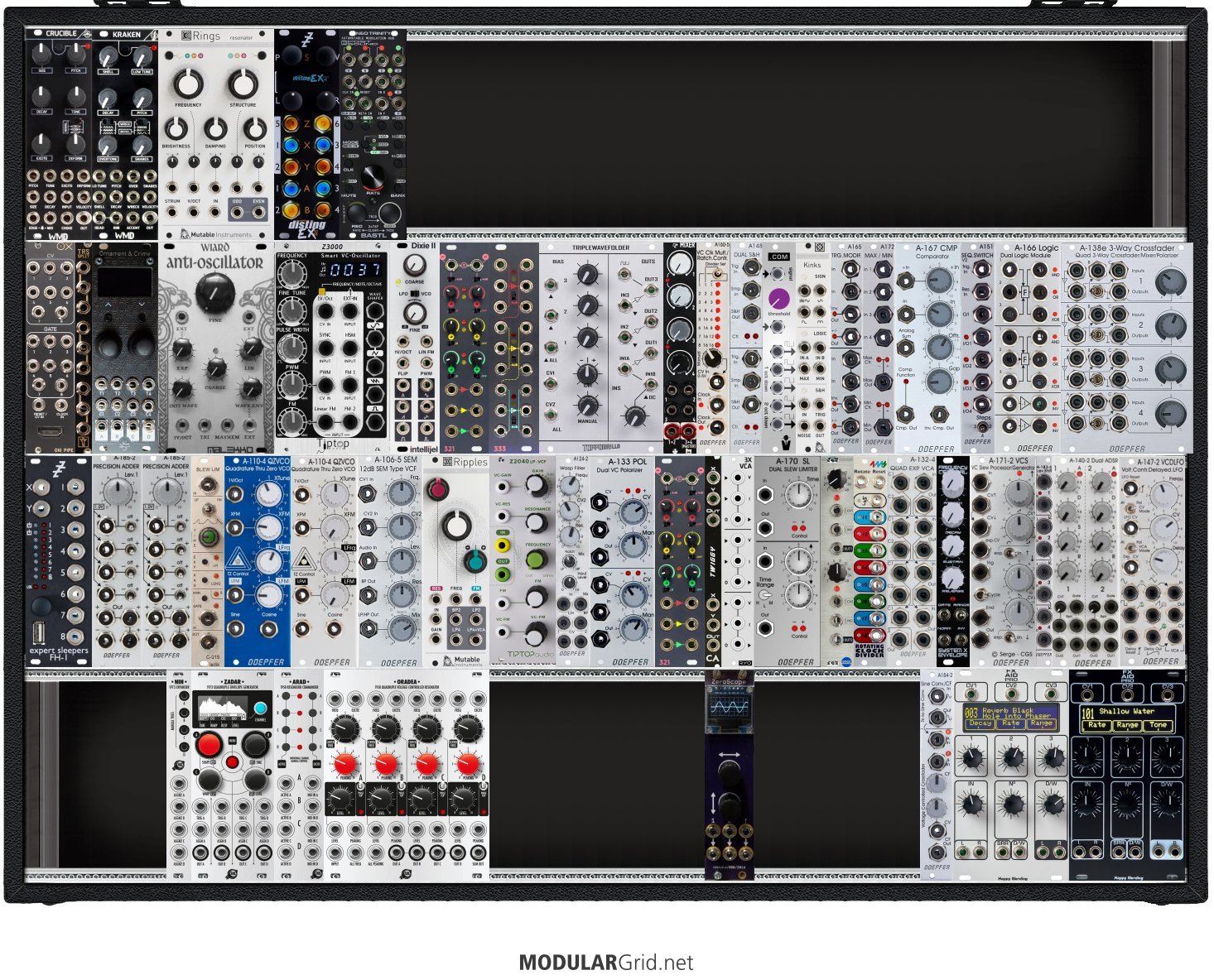
Task: Click the Rings EVEN output jack
Action: pyautogui.click(x=259, y=212)
